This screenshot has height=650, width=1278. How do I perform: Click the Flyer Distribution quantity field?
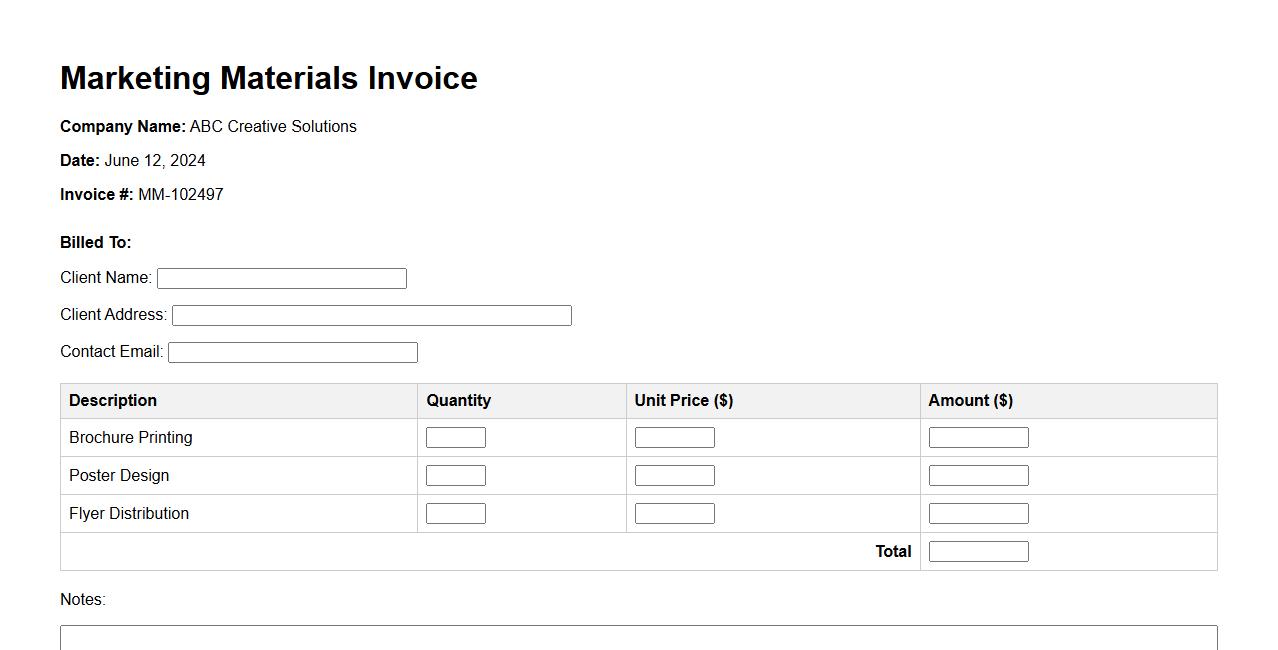(x=455, y=514)
